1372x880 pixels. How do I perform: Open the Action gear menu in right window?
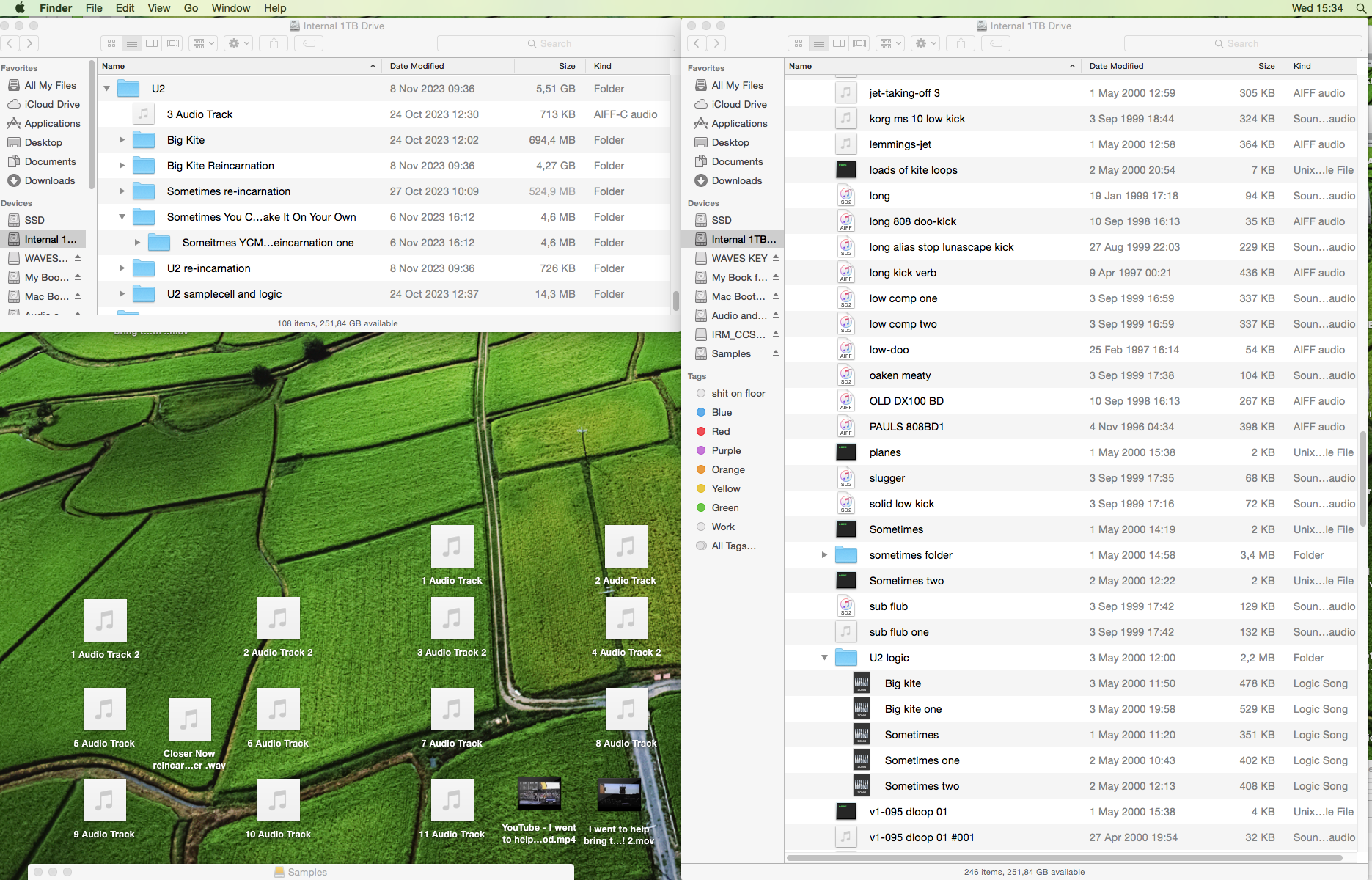pos(925,43)
